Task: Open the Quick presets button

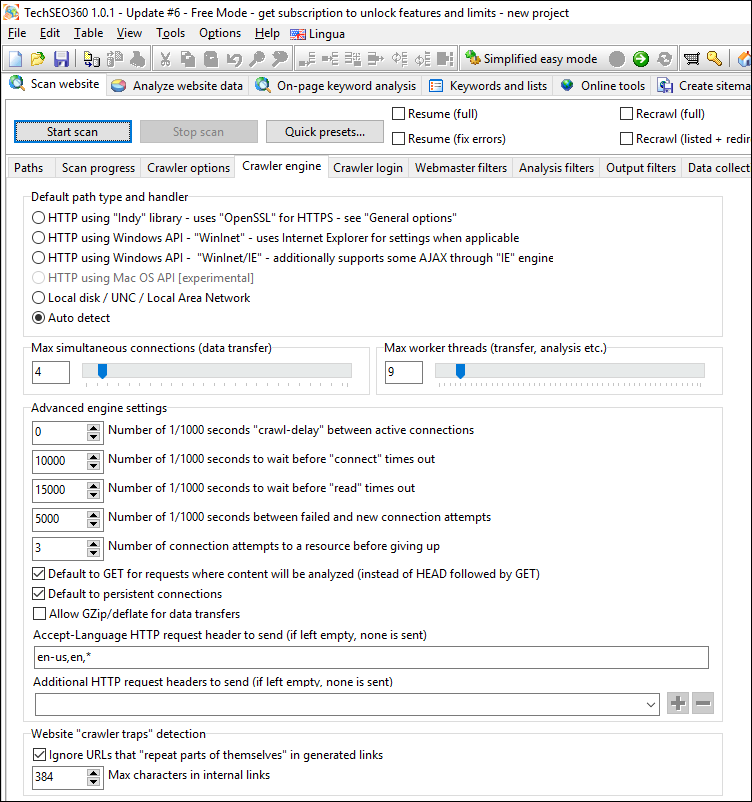Action: [x=325, y=132]
